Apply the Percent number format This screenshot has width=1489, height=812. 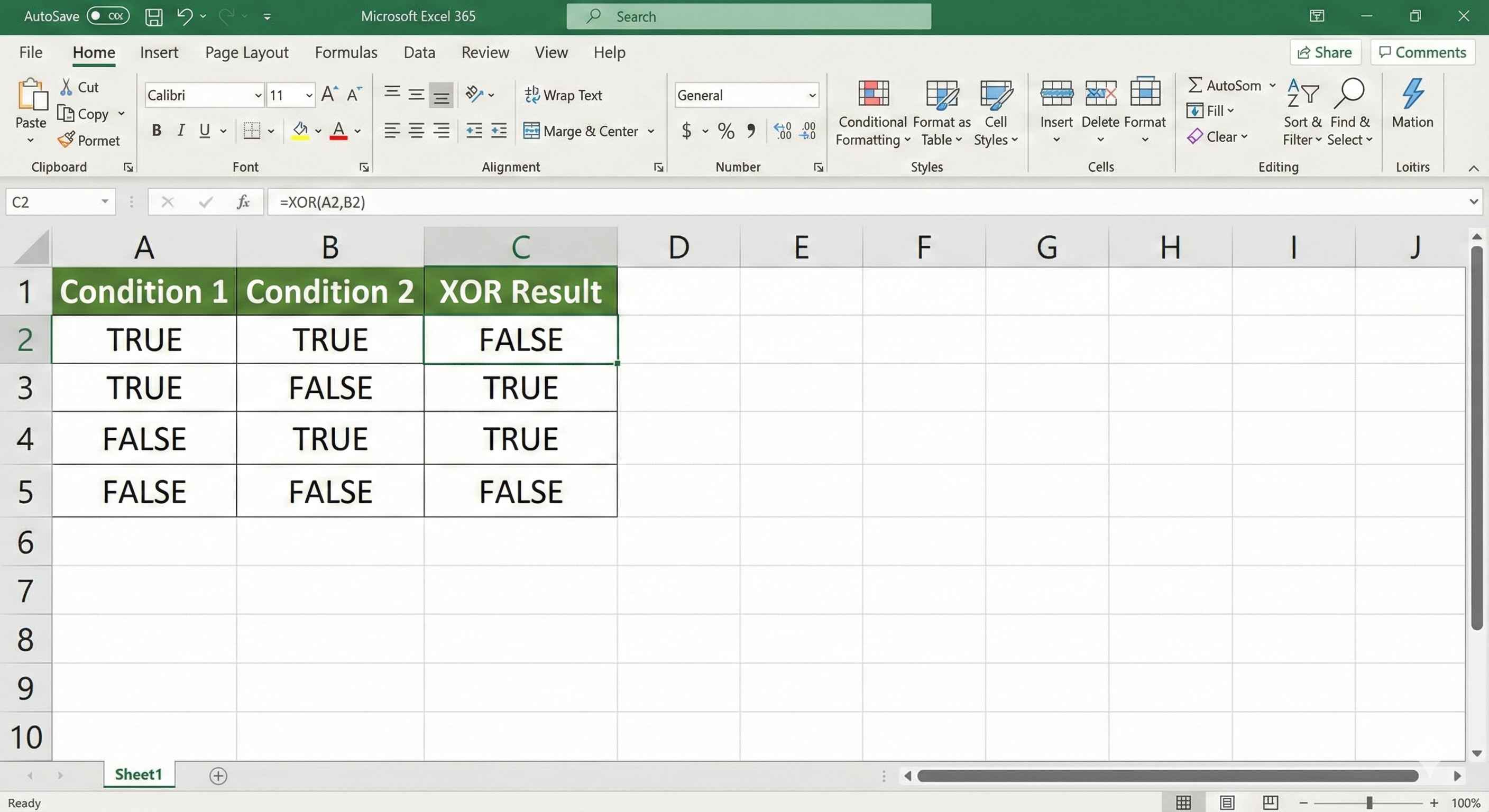pyautogui.click(x=726, y=131)
